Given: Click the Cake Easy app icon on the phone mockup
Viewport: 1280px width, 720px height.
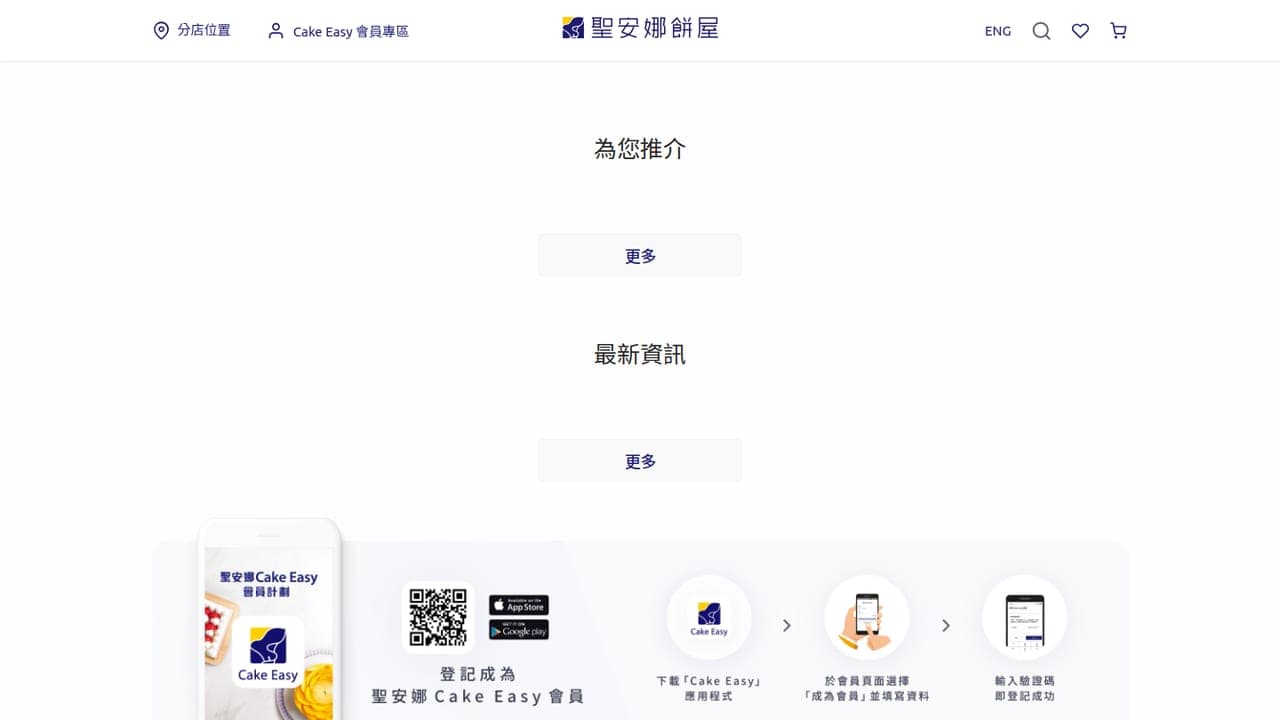Looking at the screenshot, I should click(x=268, y=651).
